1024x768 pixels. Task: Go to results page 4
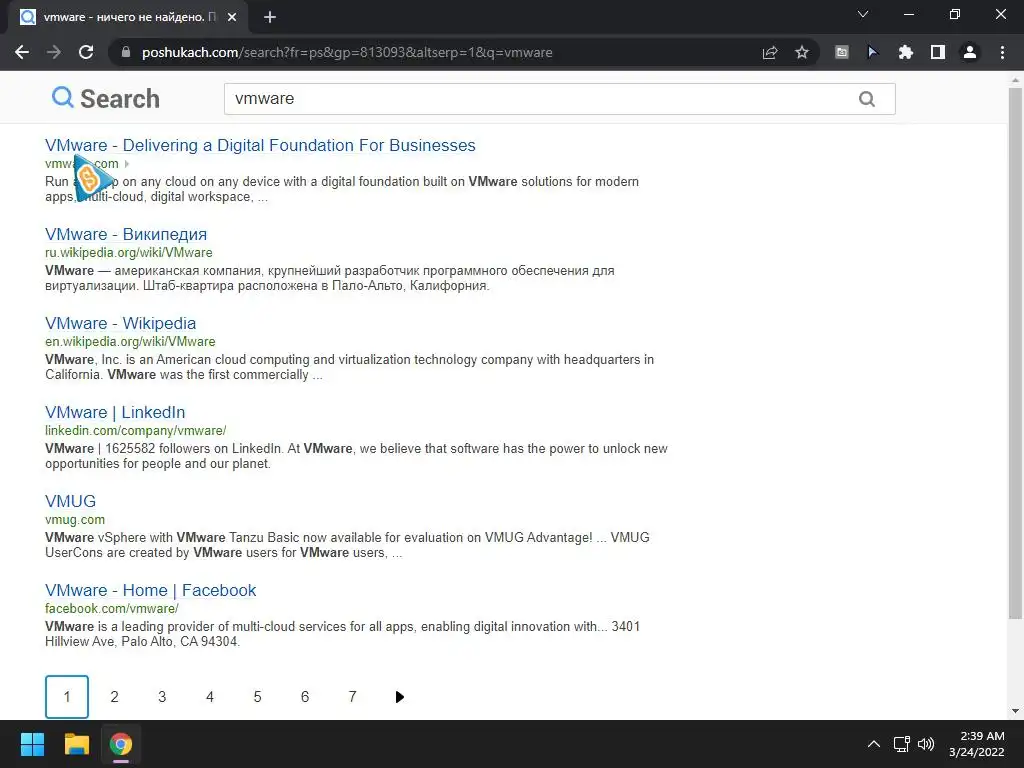[210, 697]
